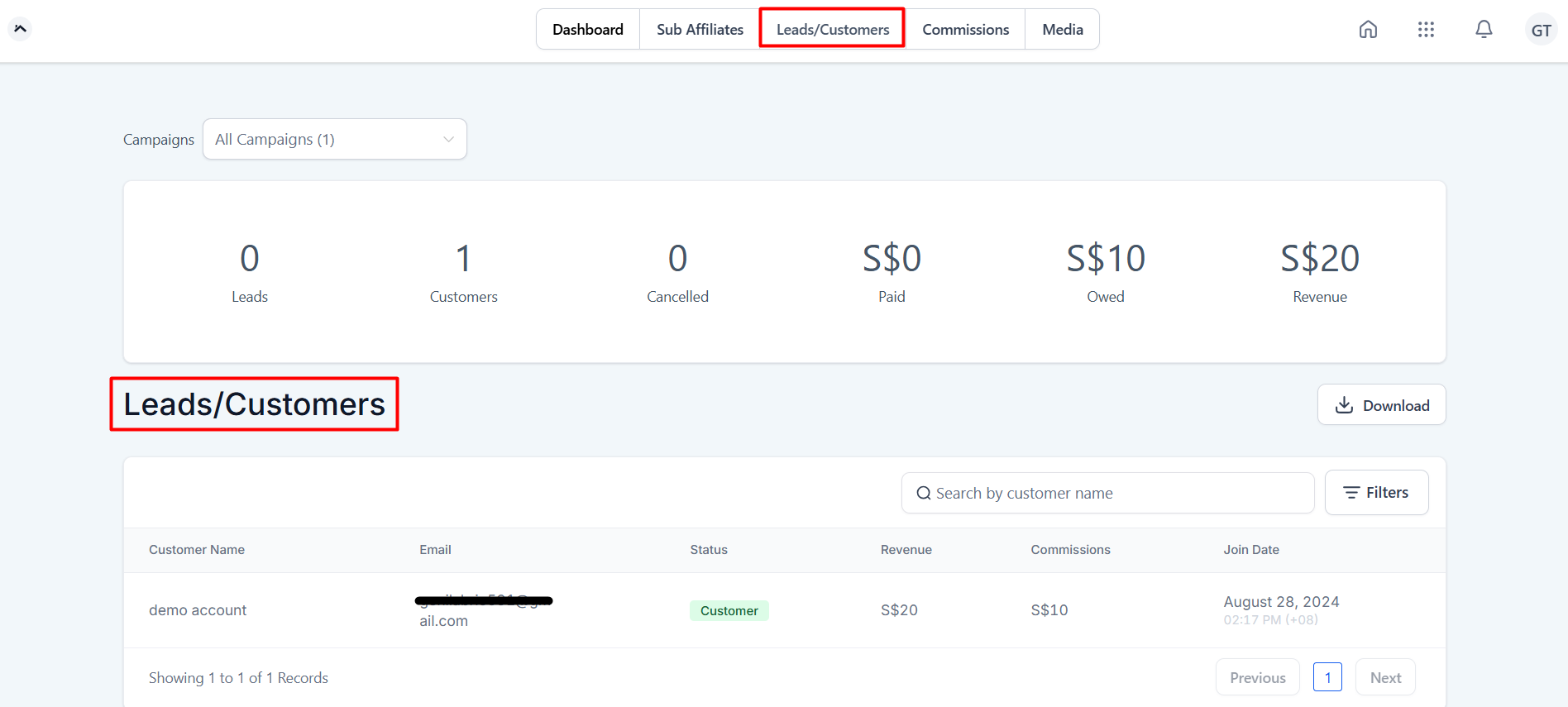Download the leads and customers list
This screenshot has height=707, width=1568.
coord(1381,405)
